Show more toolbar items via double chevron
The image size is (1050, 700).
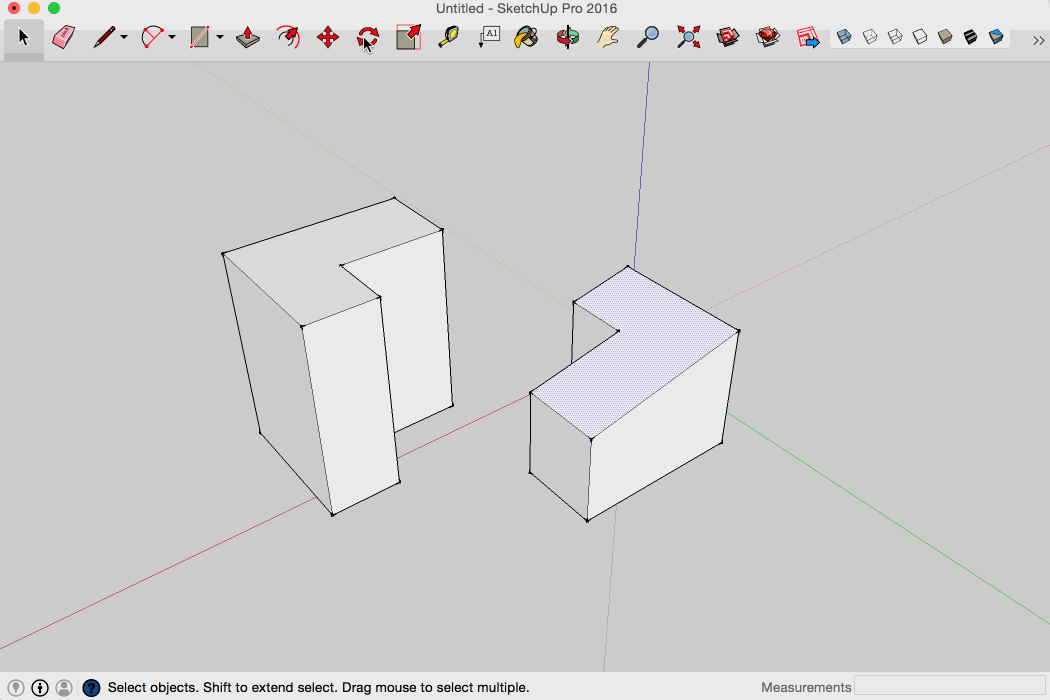tap(1038, 40)
